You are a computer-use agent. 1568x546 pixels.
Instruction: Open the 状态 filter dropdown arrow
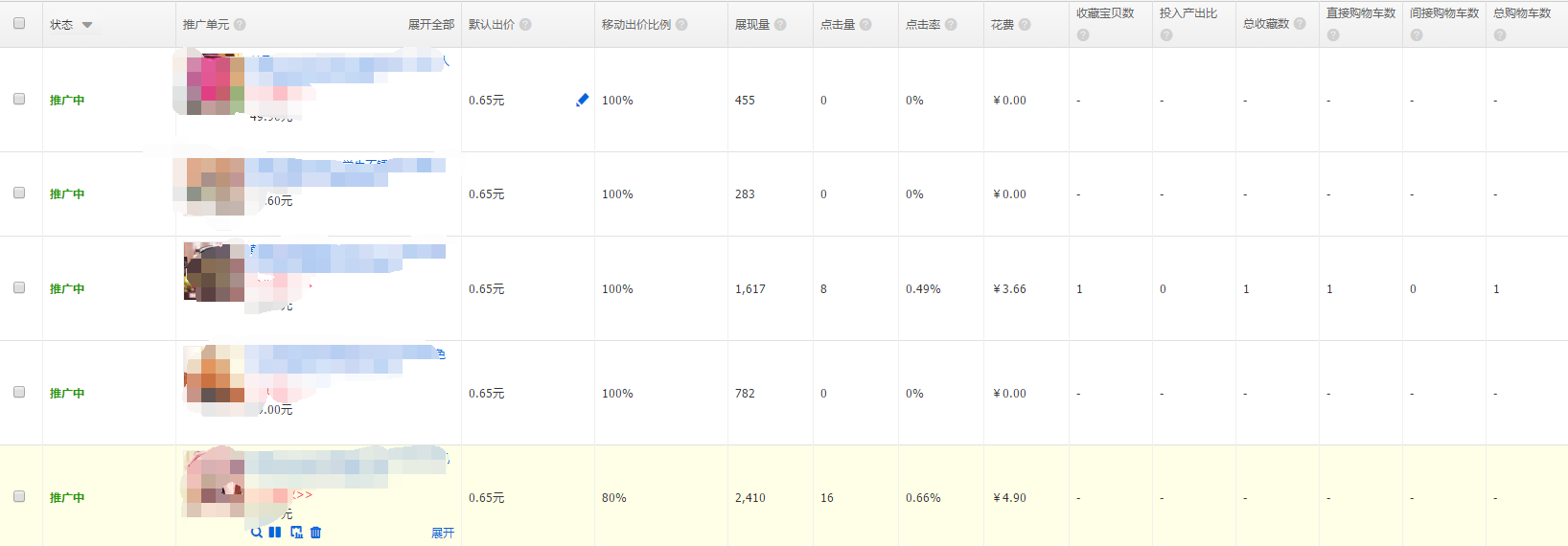(x=87, y=25)
